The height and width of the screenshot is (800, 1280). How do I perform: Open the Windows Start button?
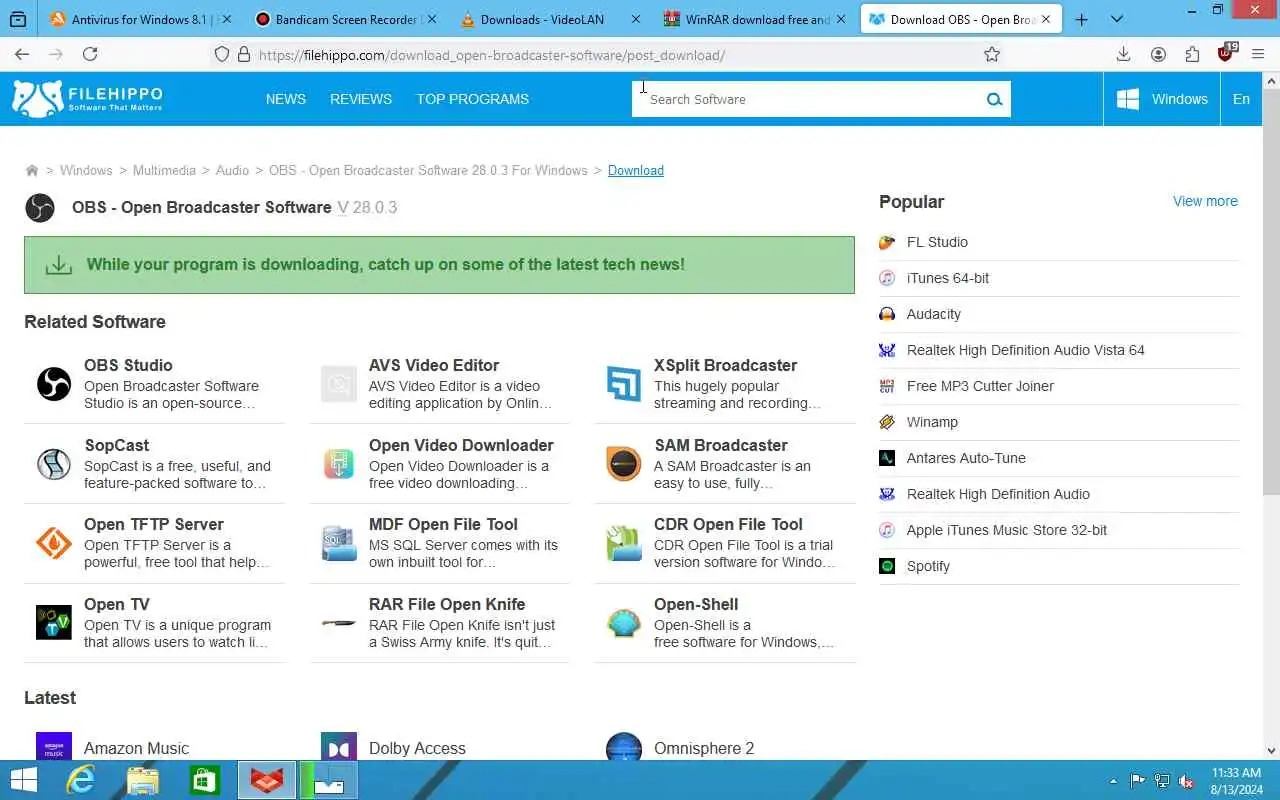click(23, 780)
